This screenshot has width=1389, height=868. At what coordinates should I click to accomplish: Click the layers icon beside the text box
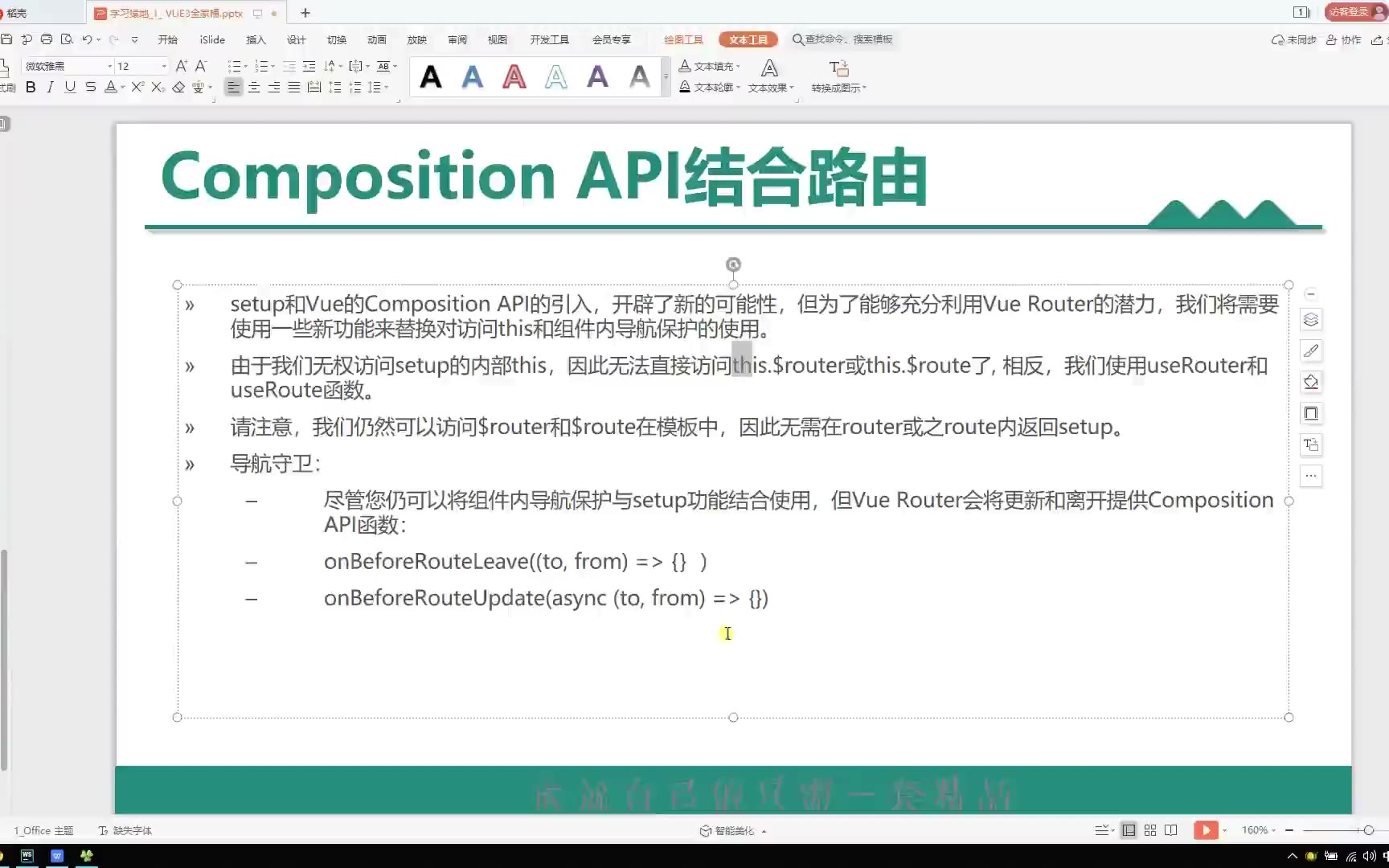point(1311,320)
